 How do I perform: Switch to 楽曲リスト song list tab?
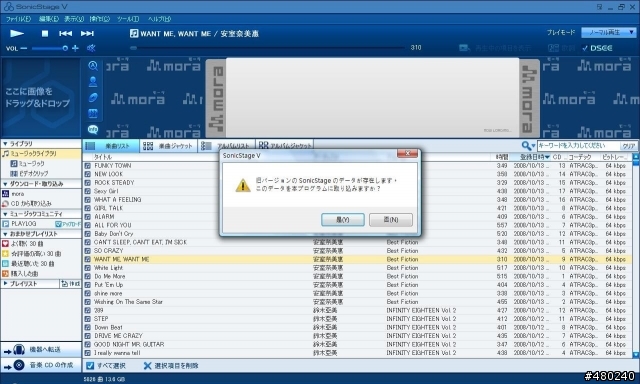coord(111,146)
